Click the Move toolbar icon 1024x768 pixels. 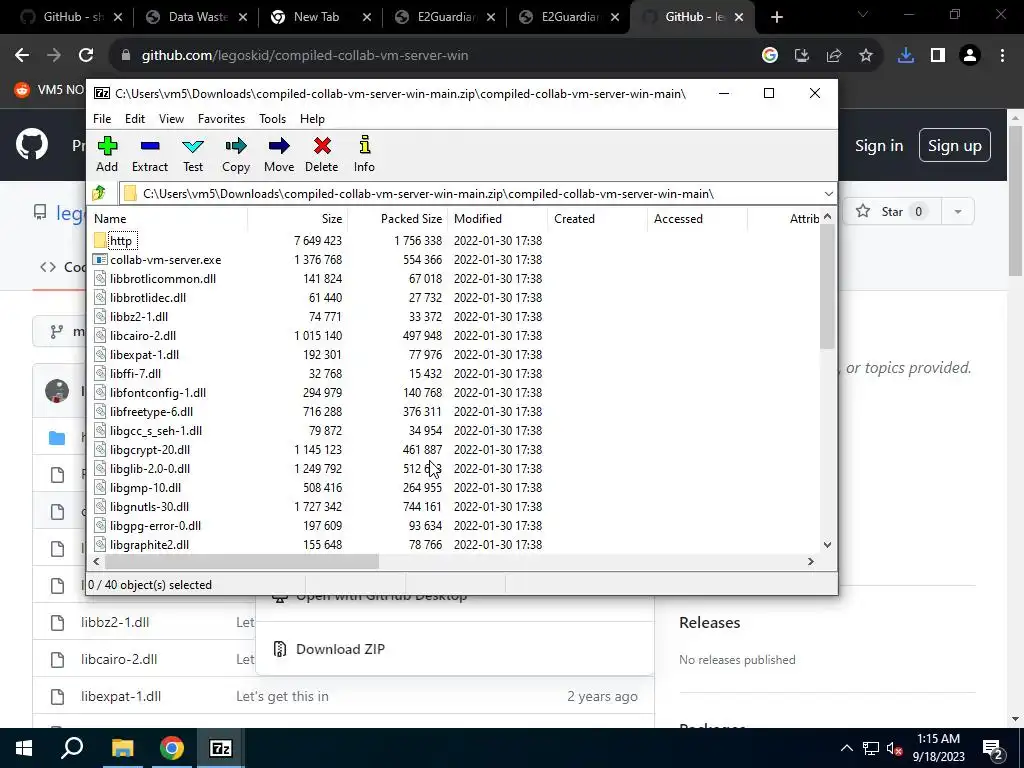[x=279, y=154]
